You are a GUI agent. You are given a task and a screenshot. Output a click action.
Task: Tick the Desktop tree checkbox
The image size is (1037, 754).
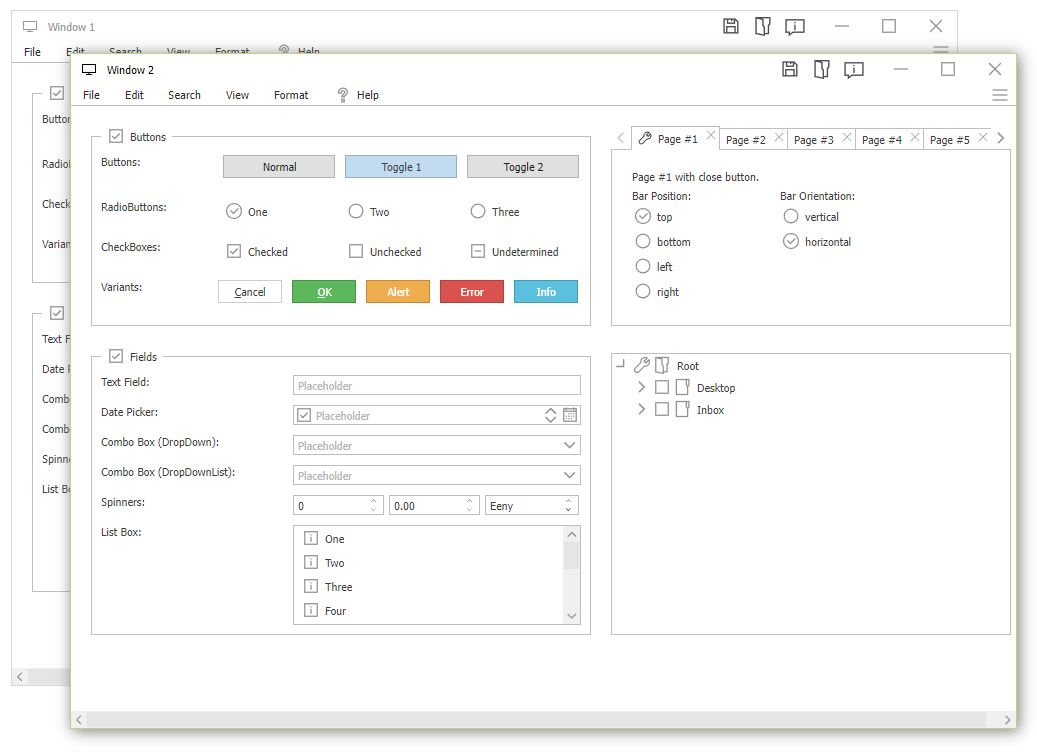point(661,387)
